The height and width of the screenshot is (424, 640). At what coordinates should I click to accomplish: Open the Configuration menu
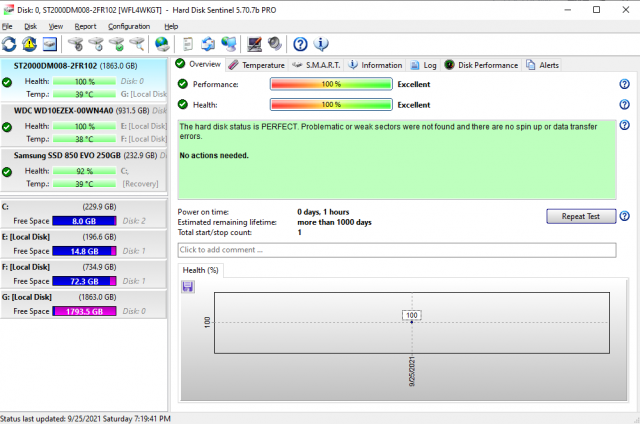point(129,26)
